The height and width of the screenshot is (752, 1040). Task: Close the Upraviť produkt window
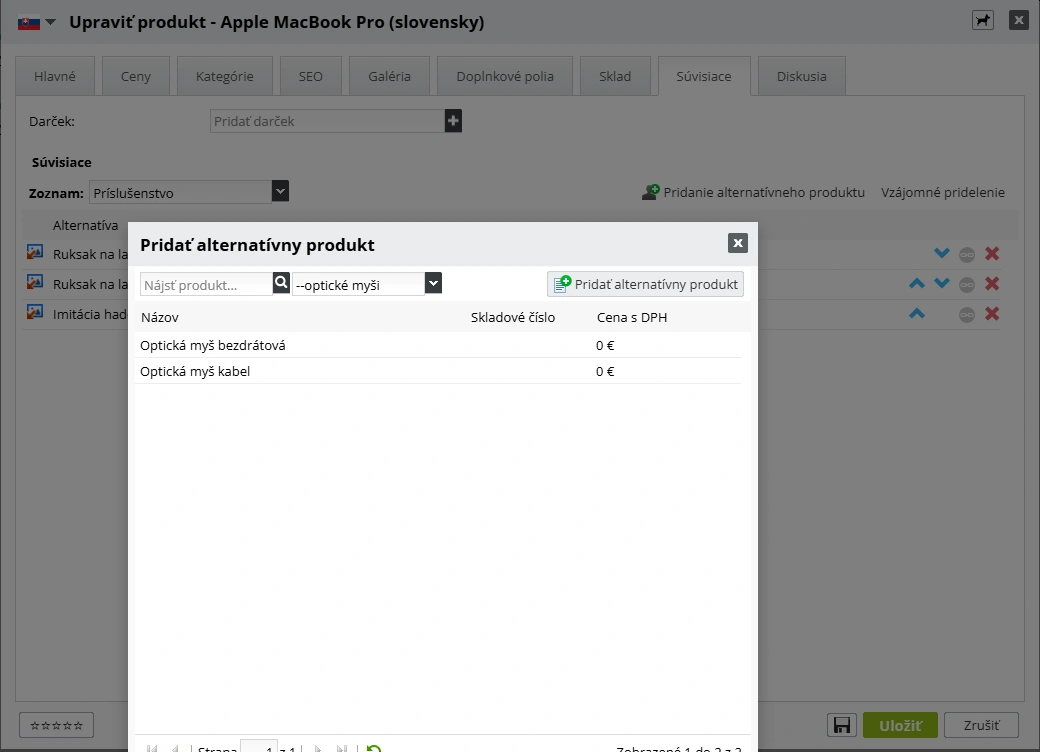[x=1019, y=20]
